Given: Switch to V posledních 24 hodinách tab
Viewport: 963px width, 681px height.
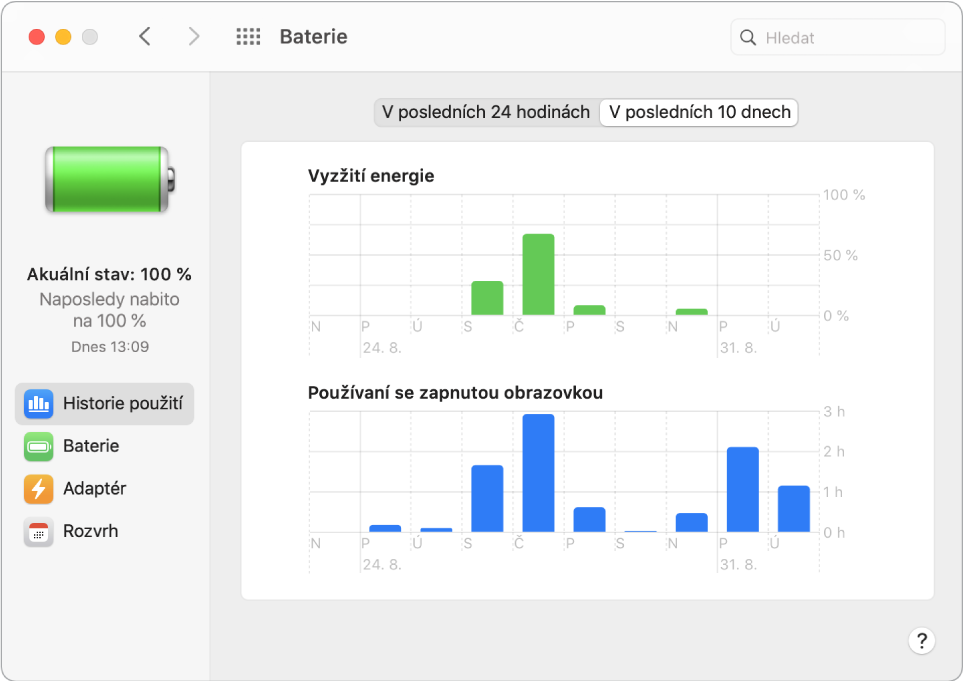Looking at the screenshot, I should (486, 112).
